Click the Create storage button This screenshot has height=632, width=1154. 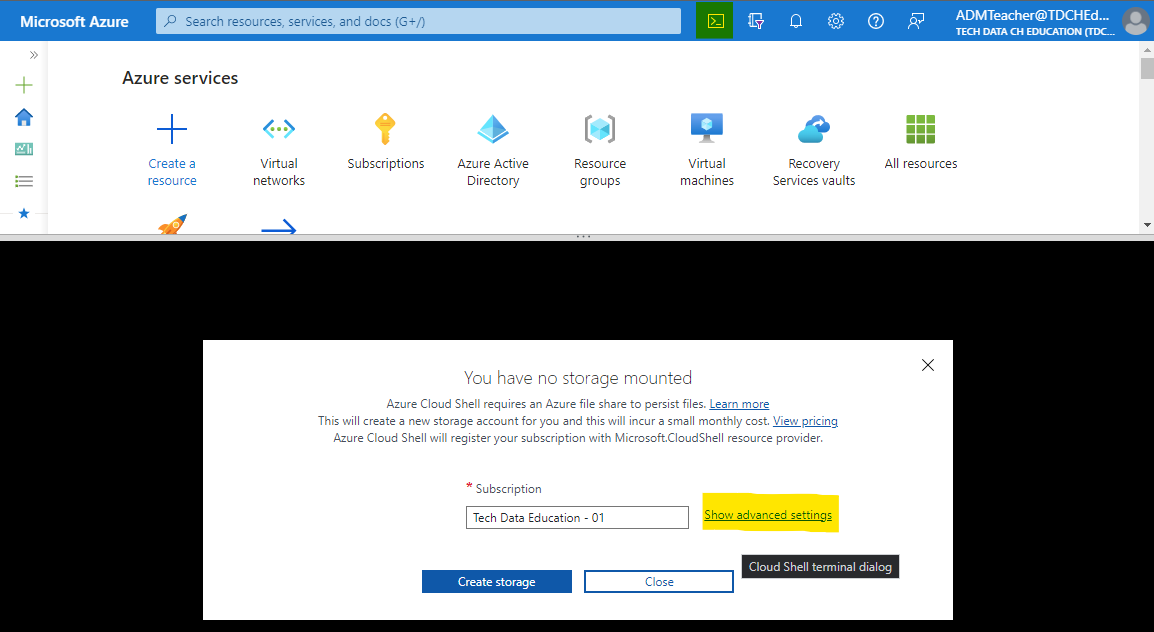497,582
